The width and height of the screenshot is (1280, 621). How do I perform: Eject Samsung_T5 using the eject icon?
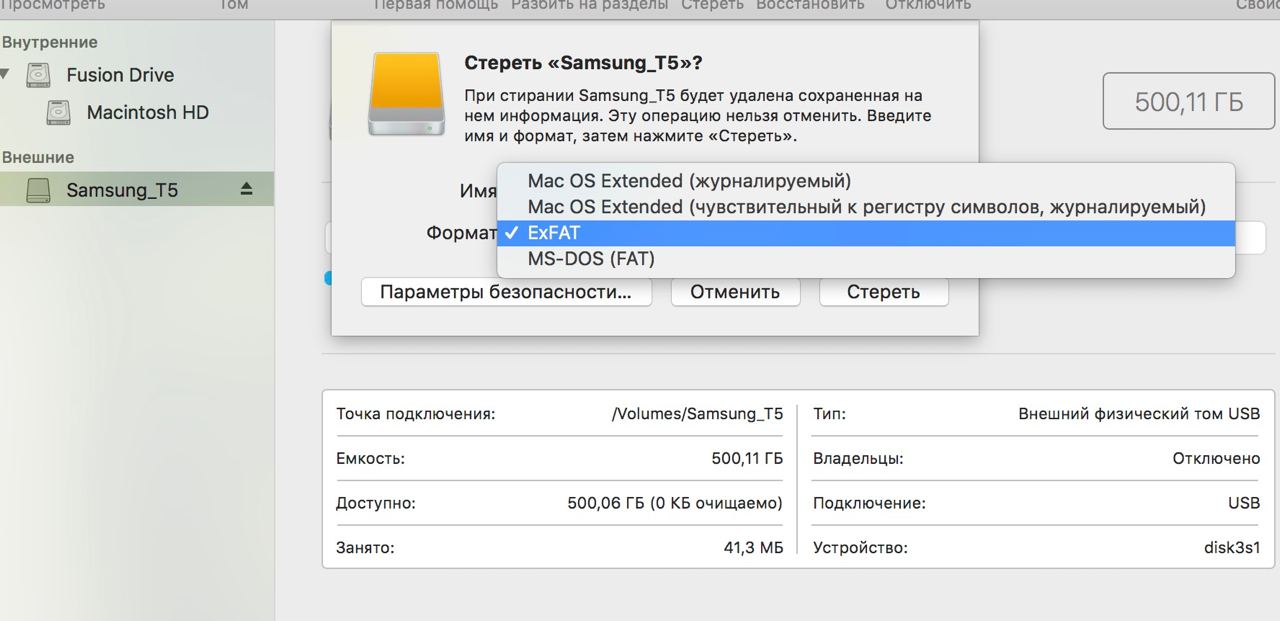pos(247,188)
